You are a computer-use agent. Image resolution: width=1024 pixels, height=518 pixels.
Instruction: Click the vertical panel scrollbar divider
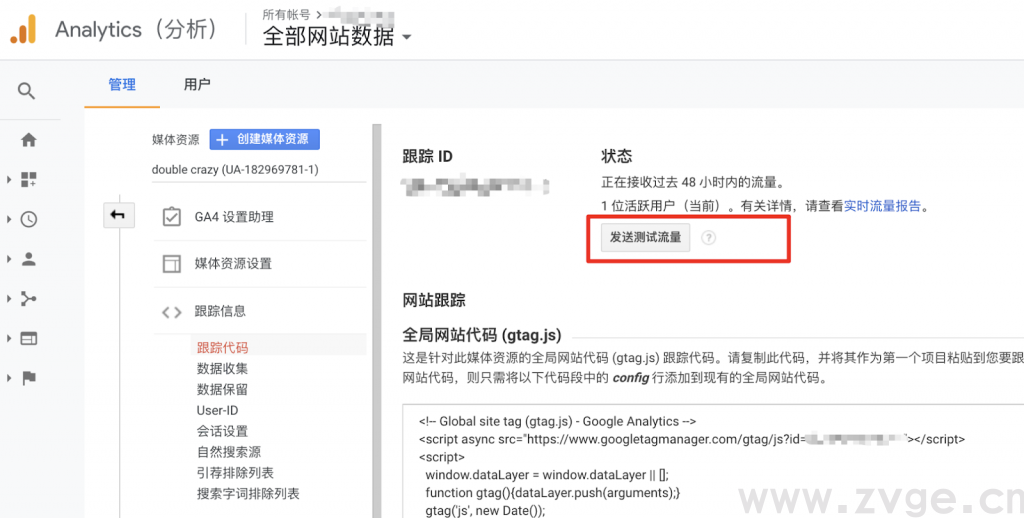[x=376, y=321]
